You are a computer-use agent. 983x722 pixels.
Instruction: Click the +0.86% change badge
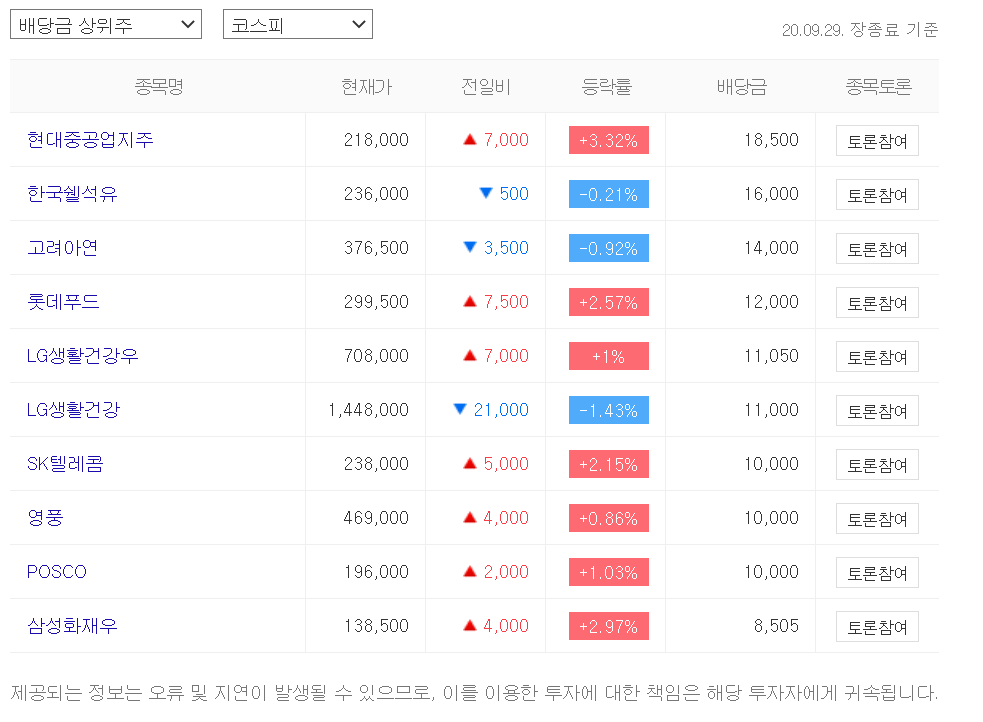point(609,518)
